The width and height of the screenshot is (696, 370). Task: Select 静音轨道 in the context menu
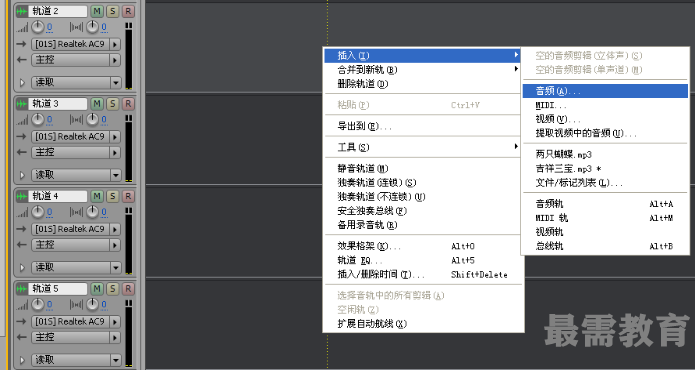(x=423, y=169)
